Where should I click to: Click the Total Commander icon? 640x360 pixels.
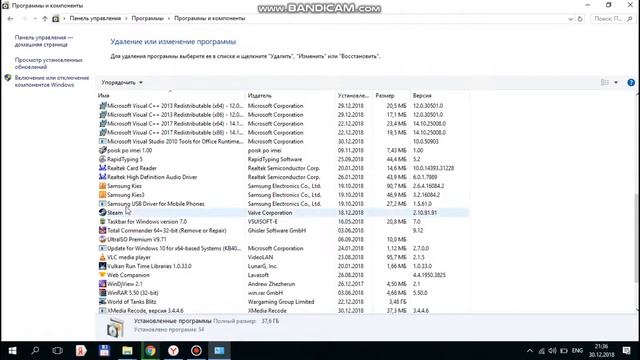point(102,230)
